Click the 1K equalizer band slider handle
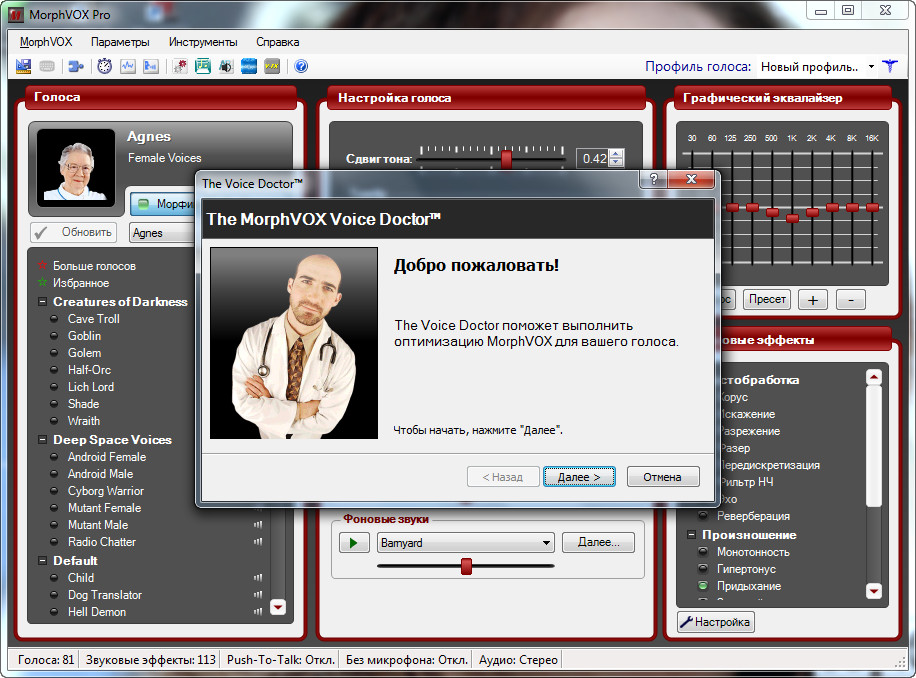 tap(792, 218)
